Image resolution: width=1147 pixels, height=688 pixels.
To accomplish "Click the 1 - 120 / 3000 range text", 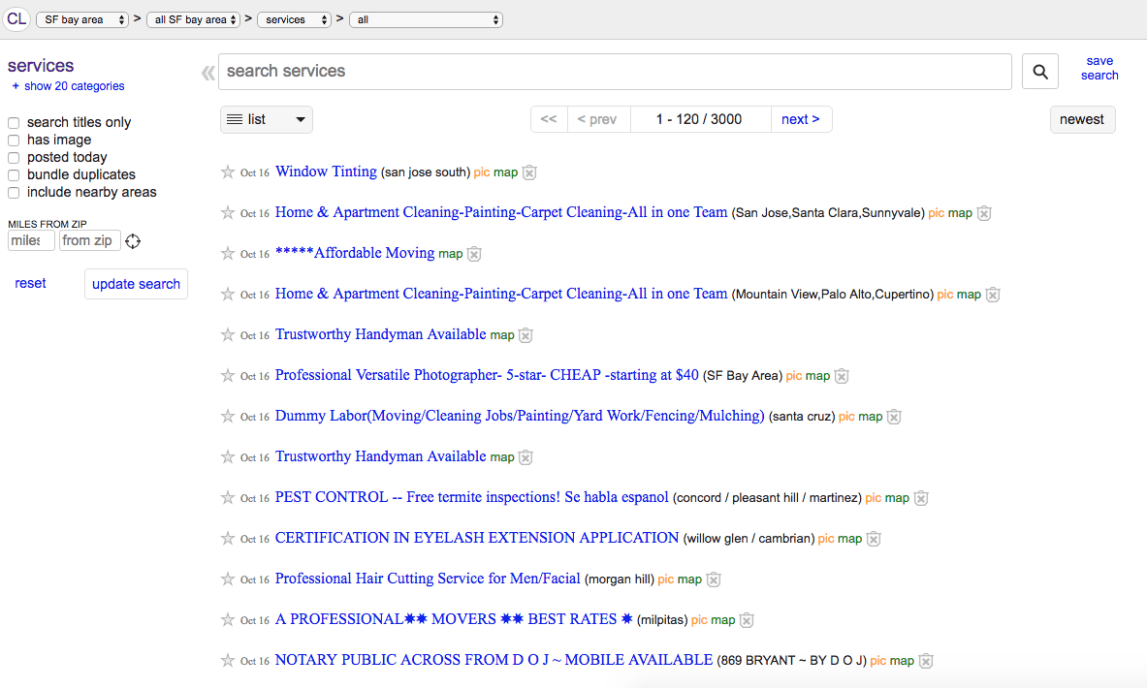I will [699, 119].
